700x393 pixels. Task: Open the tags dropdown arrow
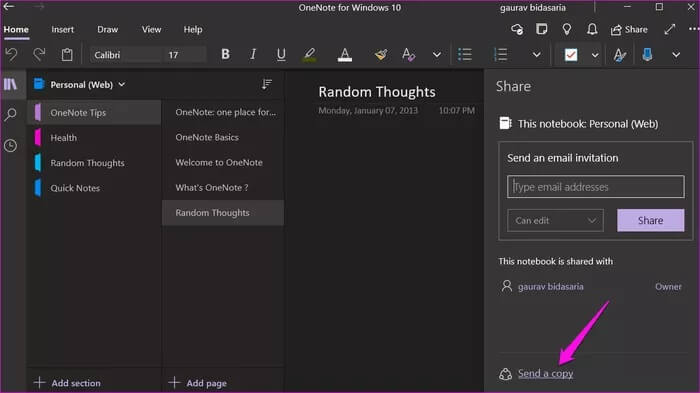coord(595,55)
